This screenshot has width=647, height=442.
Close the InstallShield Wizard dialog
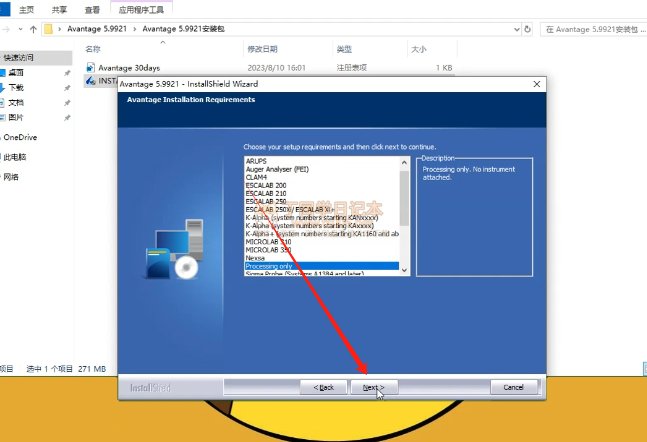coord(537,84)
